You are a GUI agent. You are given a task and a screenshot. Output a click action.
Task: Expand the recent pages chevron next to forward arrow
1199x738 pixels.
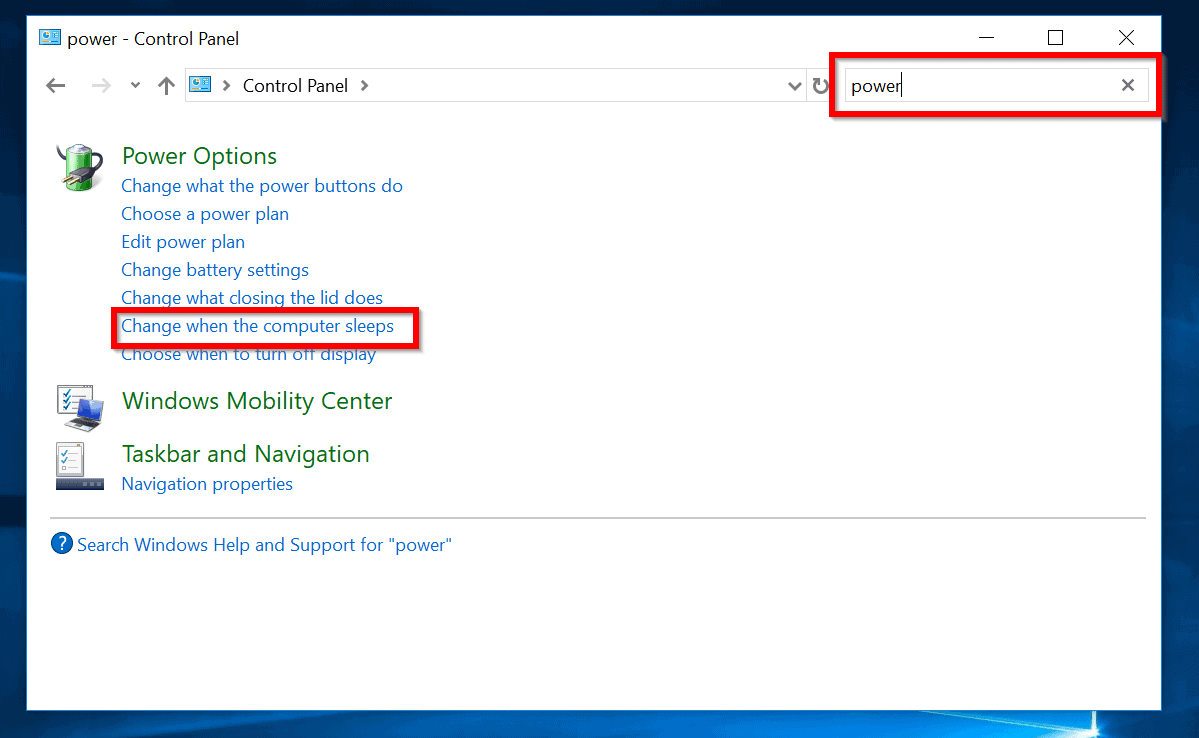pos(134,85)
